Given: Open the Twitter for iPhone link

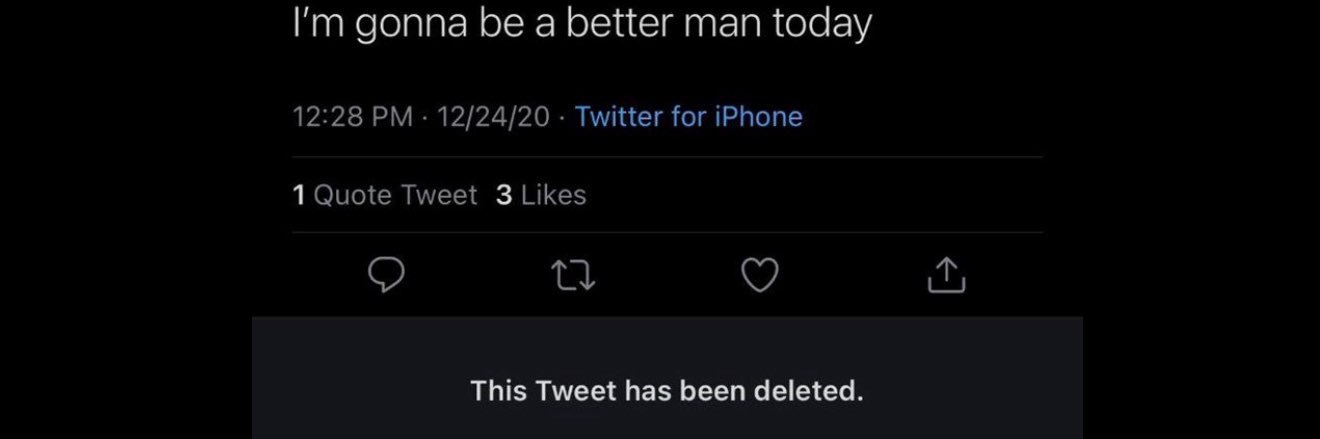Looking at the screenshot, I should click(x=689, y=117).
